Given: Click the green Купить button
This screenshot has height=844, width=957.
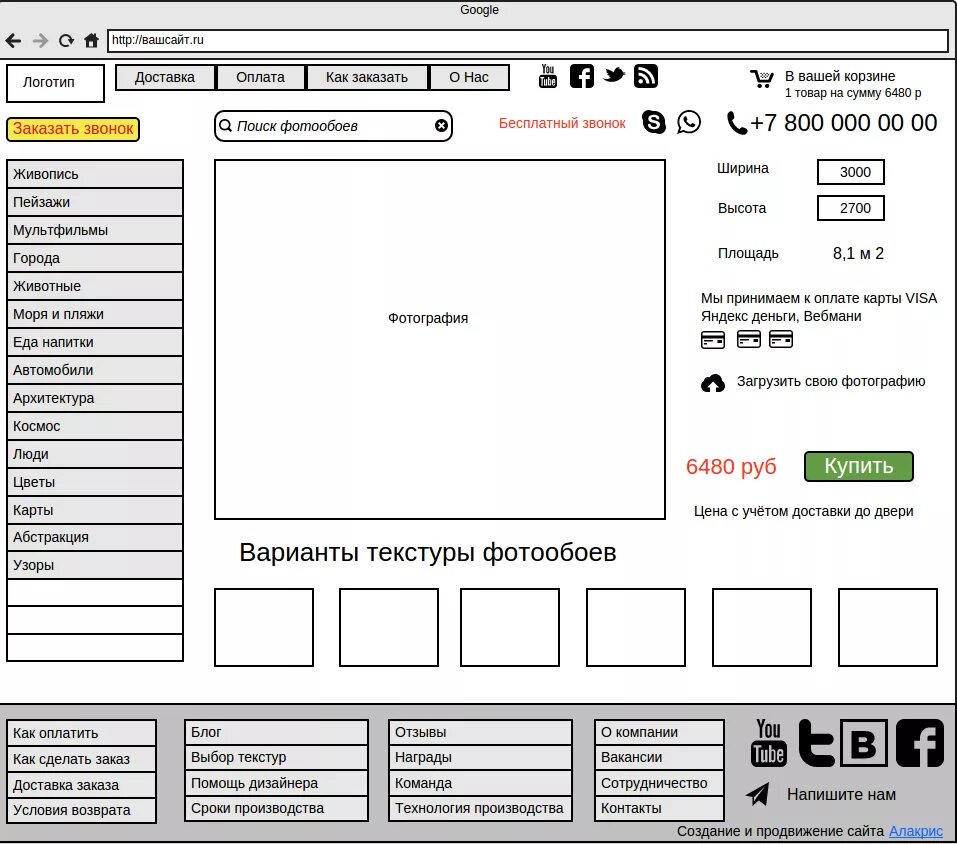Looking at the screenshot, I should coord(859,466).
